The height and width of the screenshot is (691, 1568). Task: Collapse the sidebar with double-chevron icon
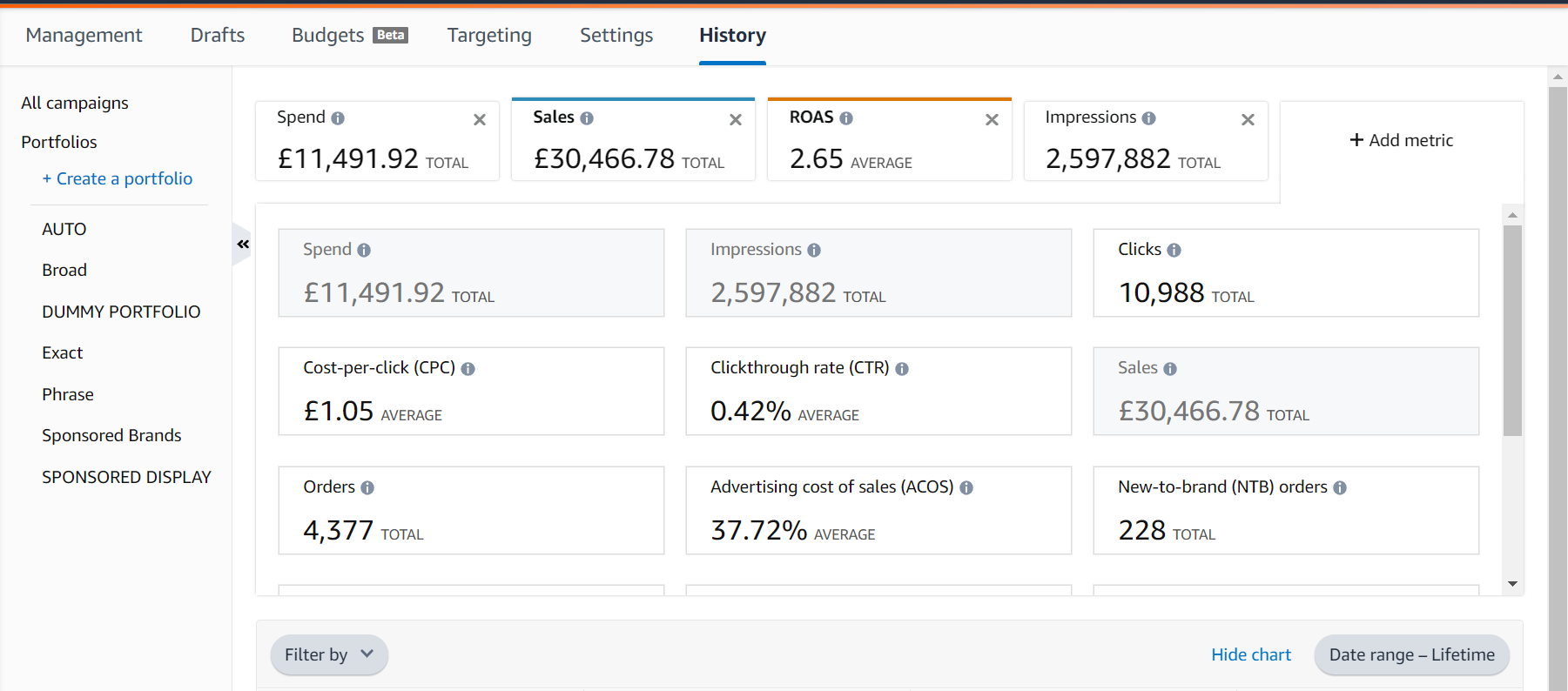243,245
